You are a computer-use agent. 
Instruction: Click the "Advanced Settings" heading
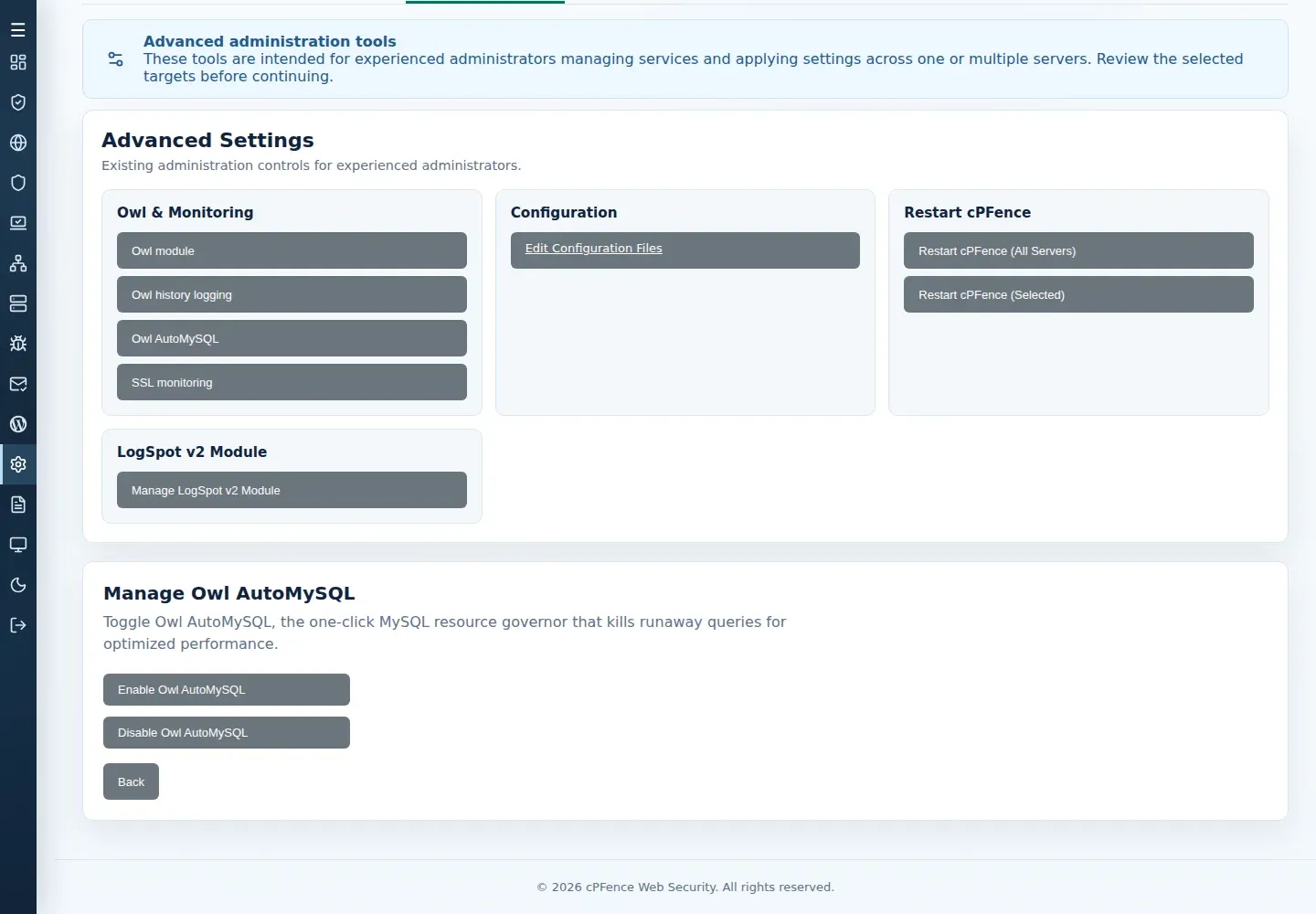pyautogui.click(x=207, y=140)
